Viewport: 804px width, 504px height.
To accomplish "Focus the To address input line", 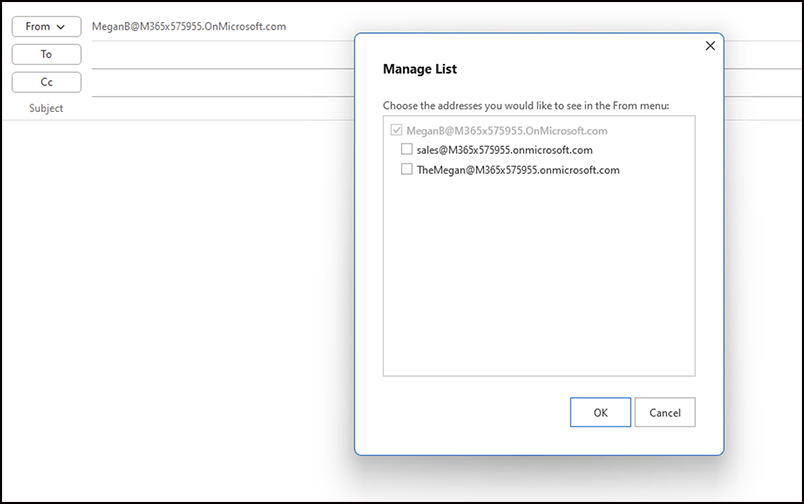I will pyautogui.click(x=220, y=56).
